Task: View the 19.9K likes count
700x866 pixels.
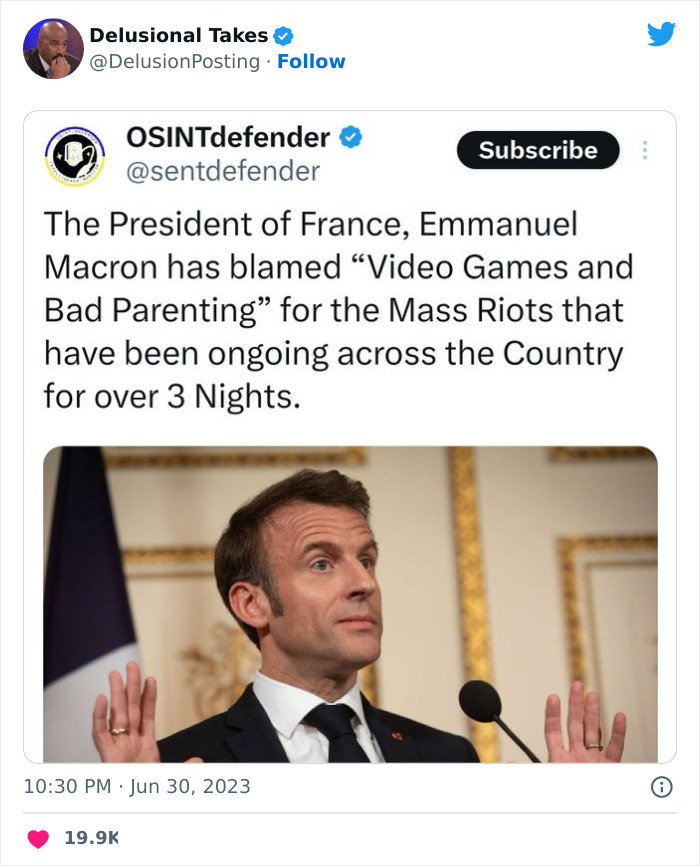Action: [x=92, y=838]
